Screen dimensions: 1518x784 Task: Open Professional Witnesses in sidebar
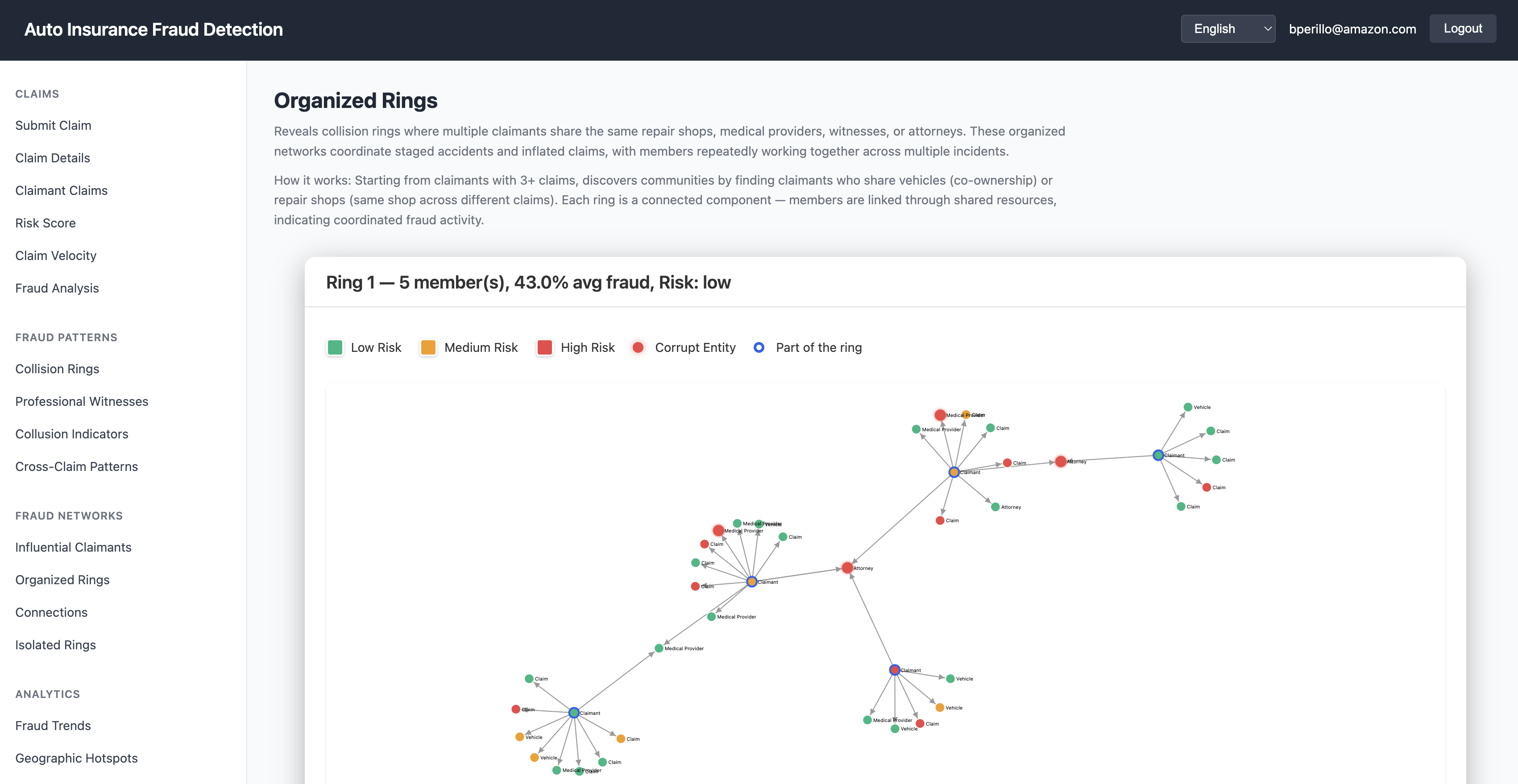click(x=82, y=401)
